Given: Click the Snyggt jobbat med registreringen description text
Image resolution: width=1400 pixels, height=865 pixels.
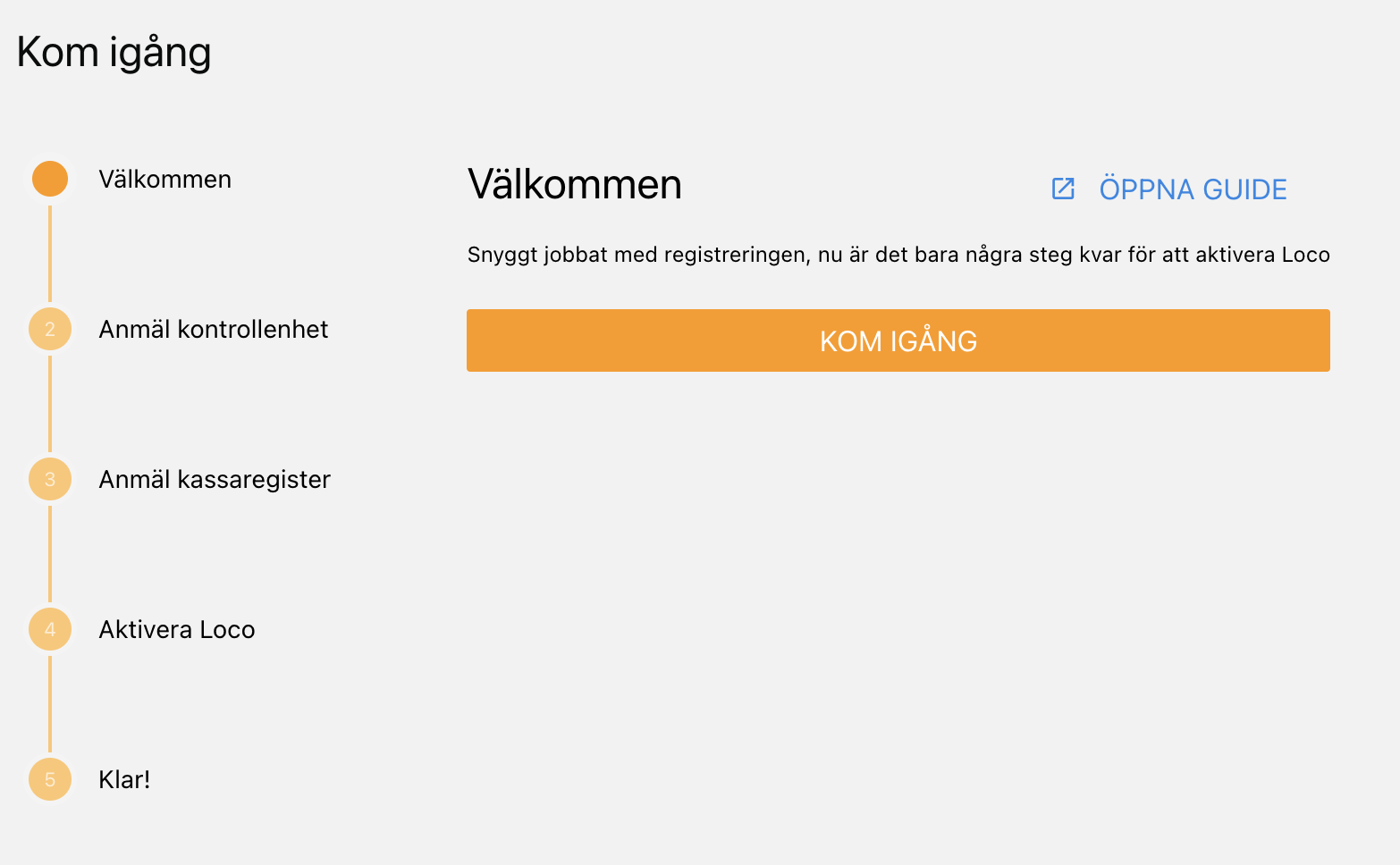Looking at the screenshot, I should click(898, 255).
